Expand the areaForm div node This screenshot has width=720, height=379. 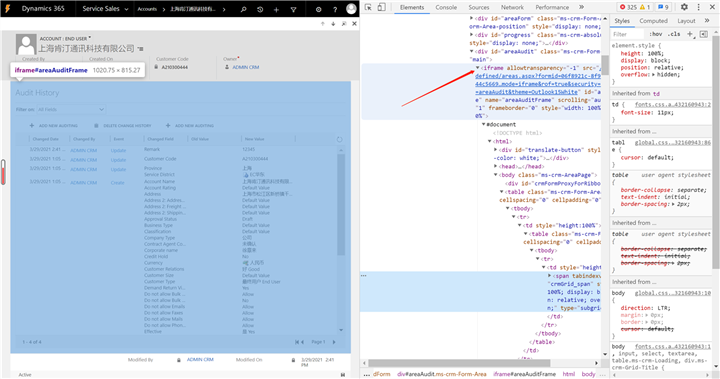pyautogui.click(x=471, y=18)
